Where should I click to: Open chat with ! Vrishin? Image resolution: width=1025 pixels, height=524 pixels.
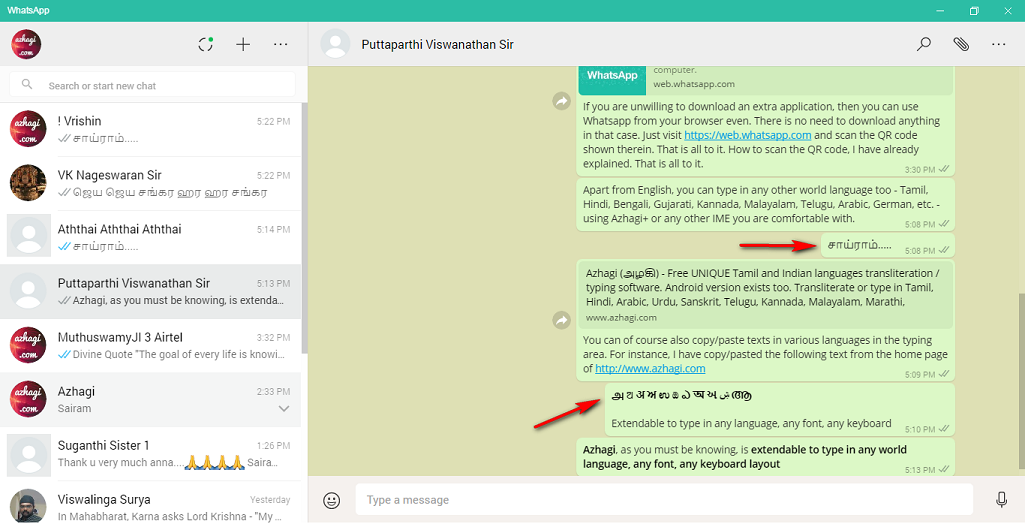pyautogui.click(x=150, y=129)
